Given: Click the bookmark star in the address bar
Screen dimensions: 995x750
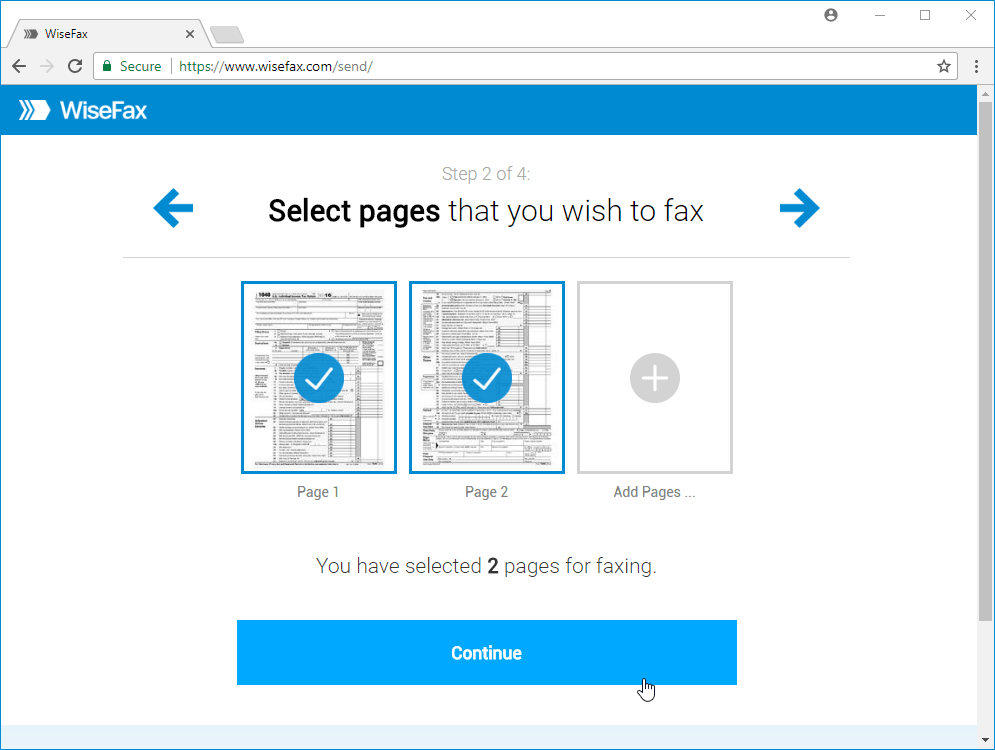Looking at the screenshot, I should [943, 66].
